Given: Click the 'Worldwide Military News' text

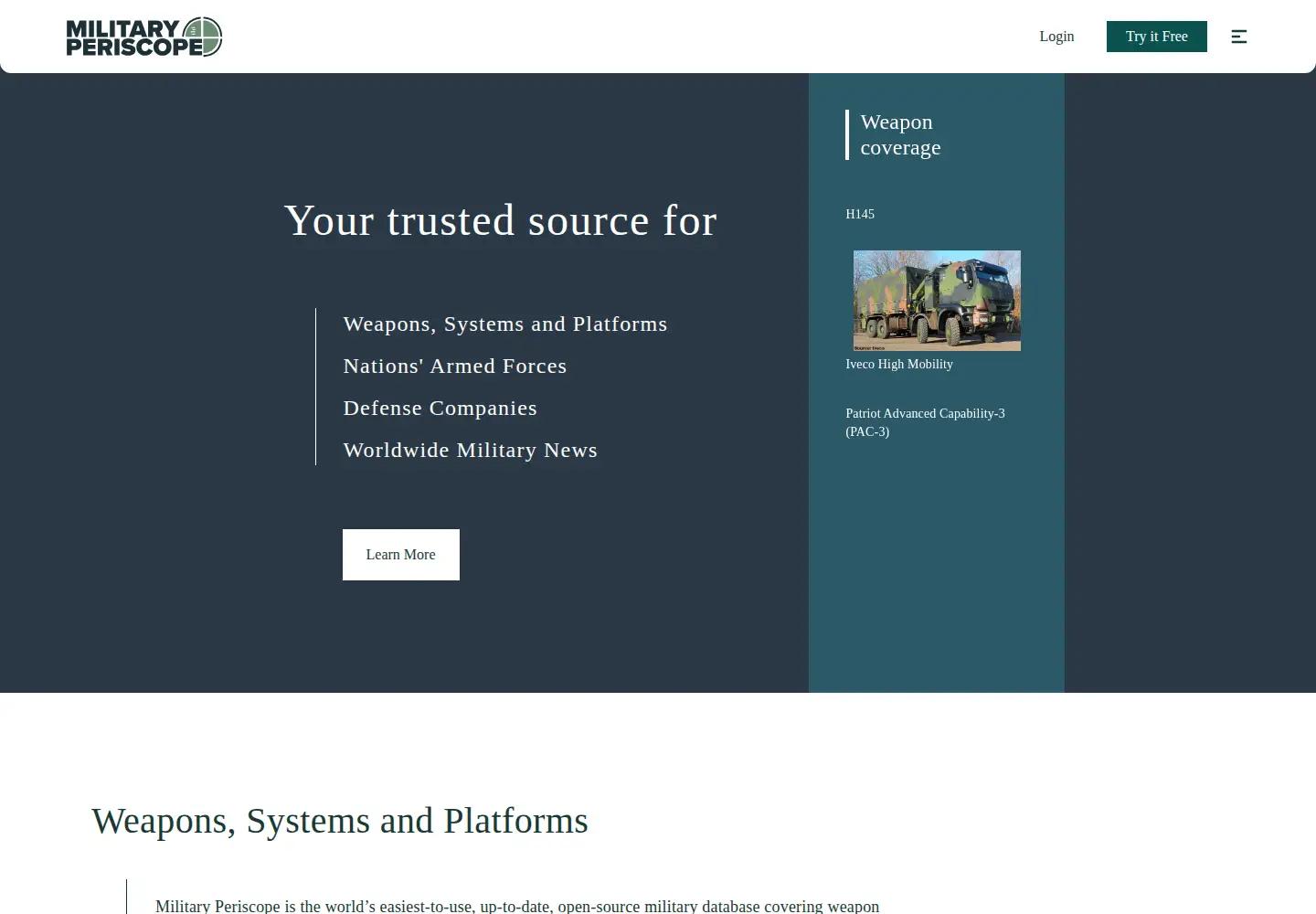Looking at the screenshot, I should tap(471, 451).
